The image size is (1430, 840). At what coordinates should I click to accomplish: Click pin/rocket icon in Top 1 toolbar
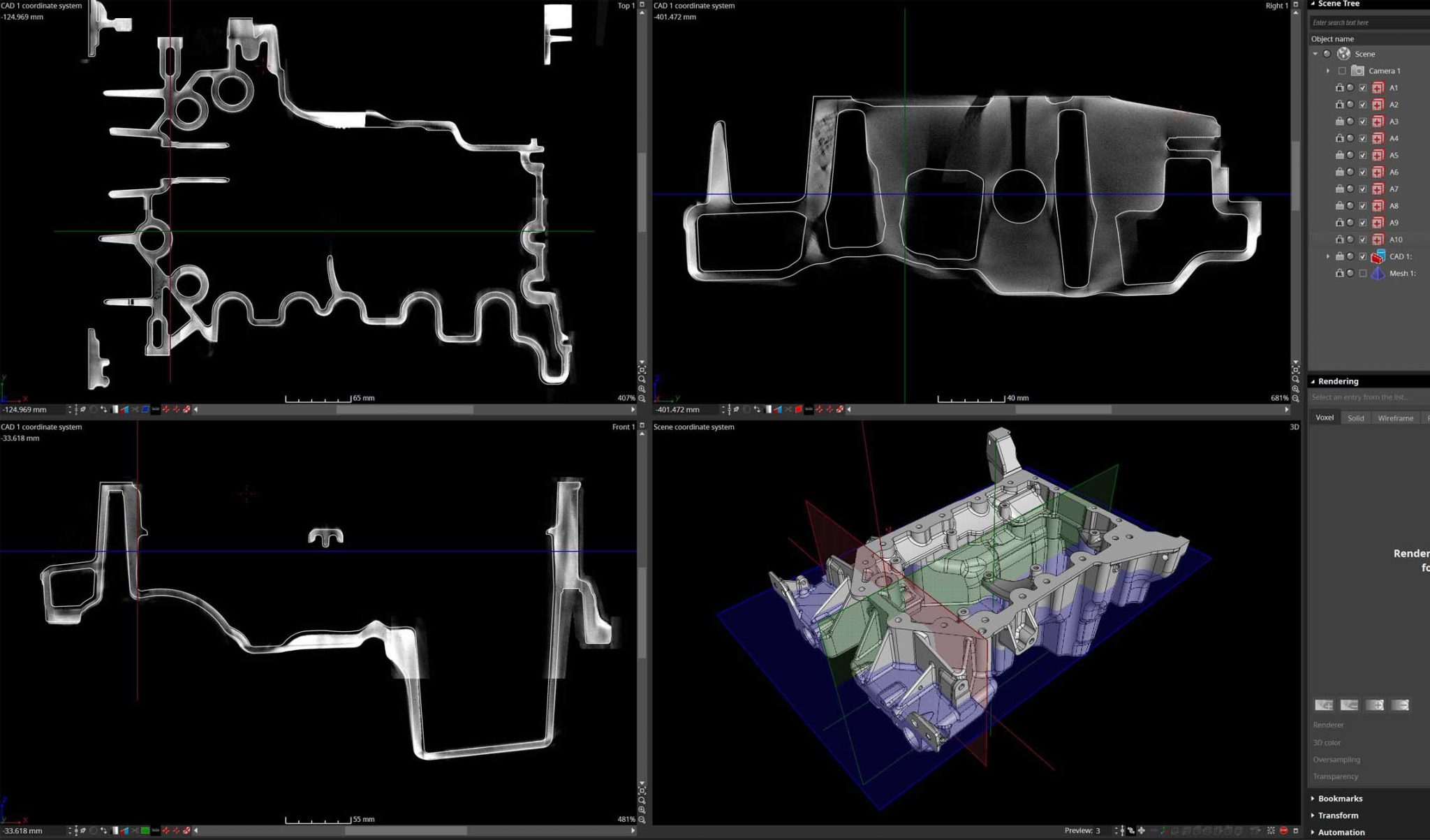(x=82, y=409)
